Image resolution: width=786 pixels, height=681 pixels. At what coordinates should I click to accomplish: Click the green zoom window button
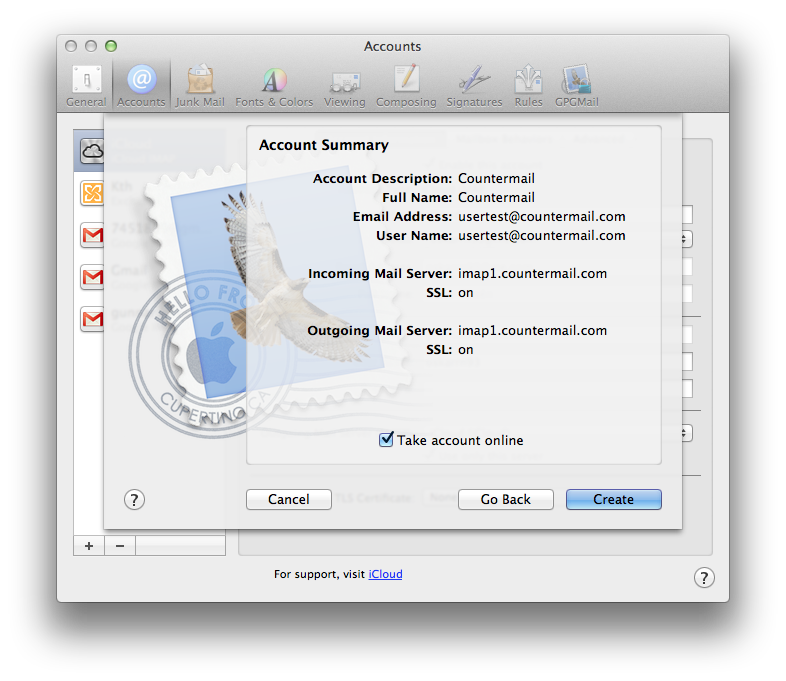click(x=111, y=46)
